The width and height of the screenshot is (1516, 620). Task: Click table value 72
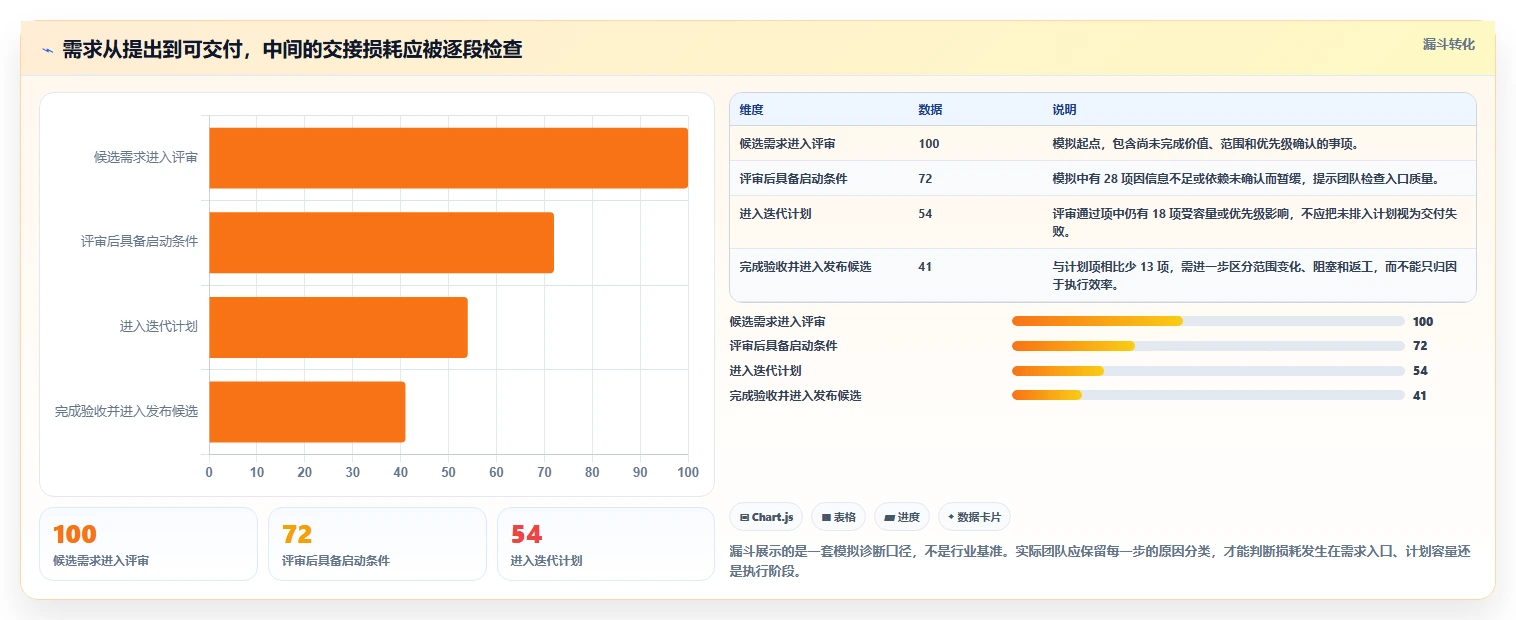[x=925, y=179]
